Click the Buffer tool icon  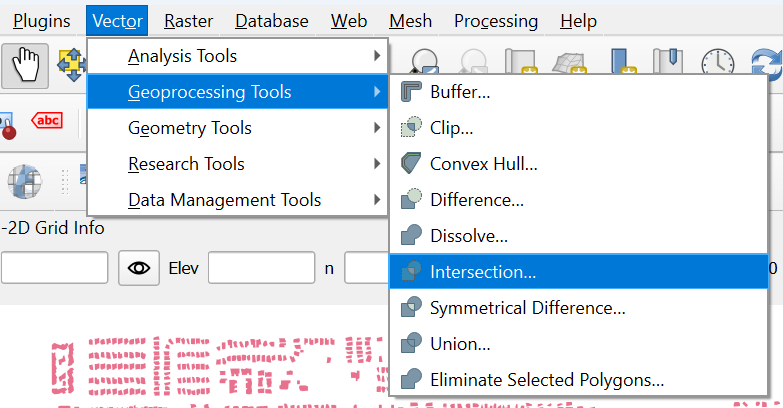[x=412, y=92]
